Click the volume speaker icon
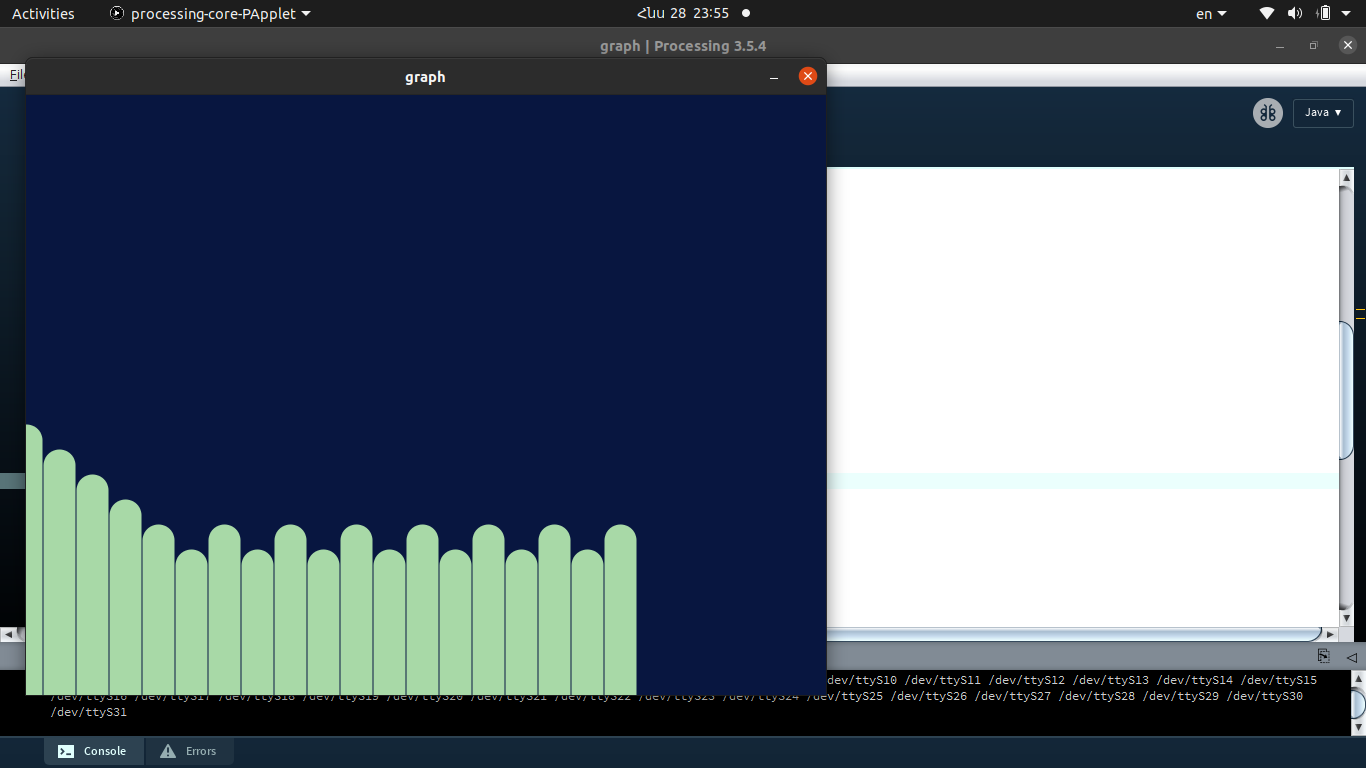This screenshot has width=1366, height=768. [1295, 14]
